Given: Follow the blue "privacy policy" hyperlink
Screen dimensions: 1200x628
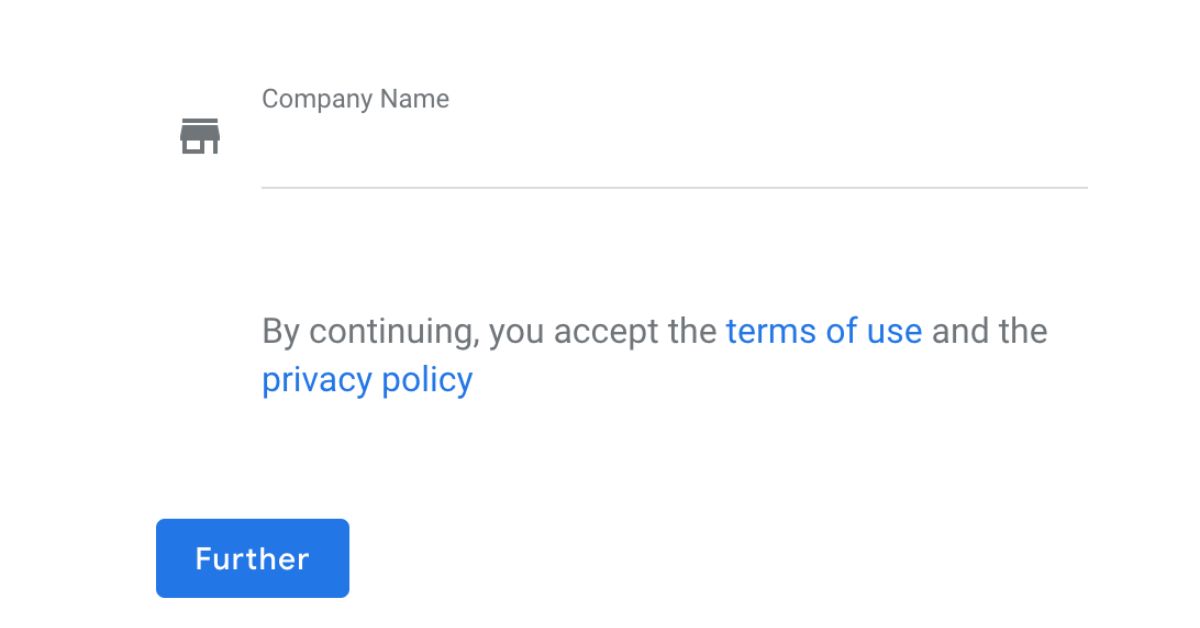Looking at the screenshot, I should pos(367,380).
